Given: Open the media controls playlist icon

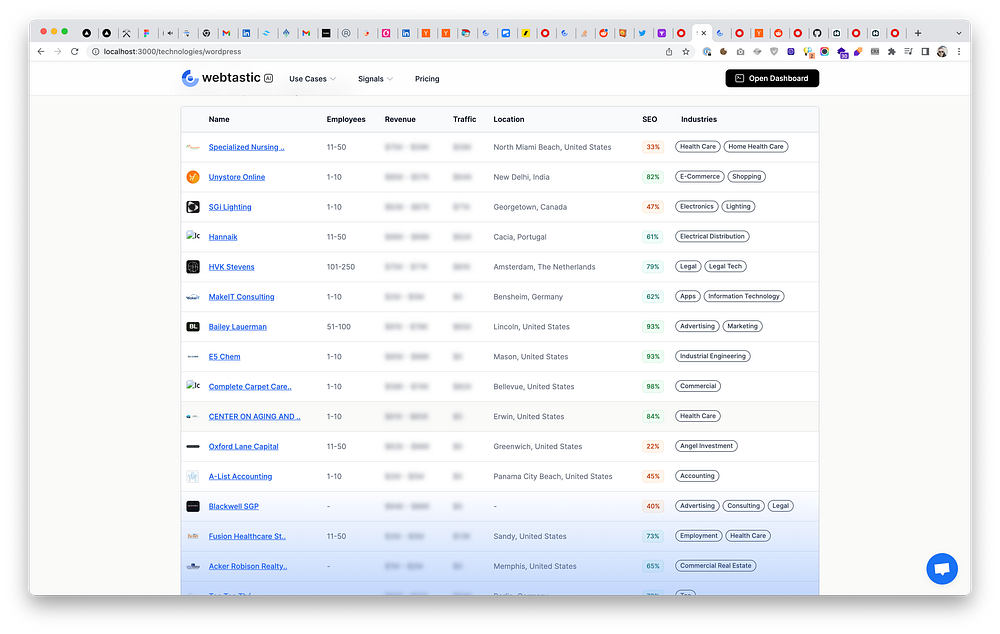Looking at the screenshot, I should [908, 52].
